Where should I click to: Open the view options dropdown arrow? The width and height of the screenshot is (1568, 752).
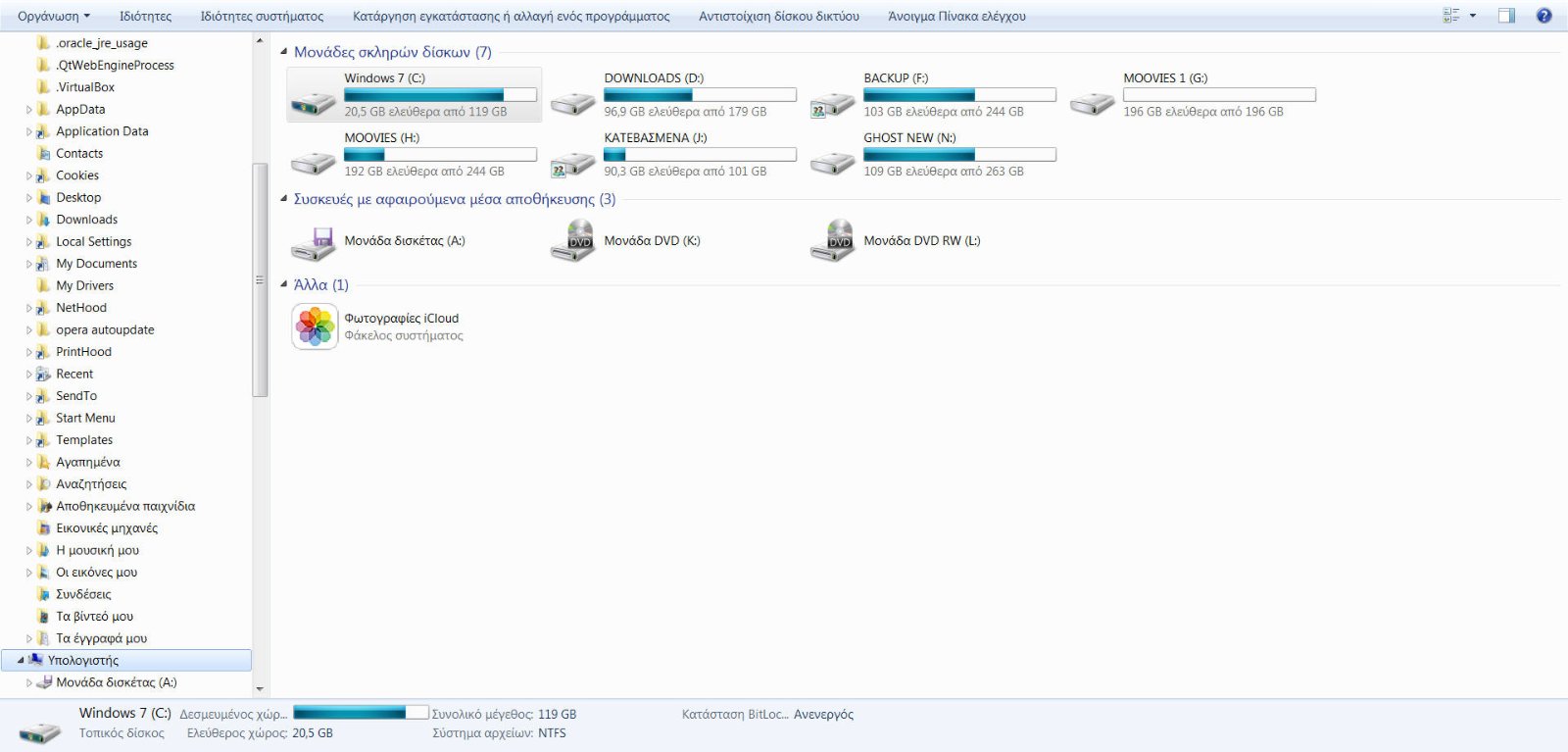pos(1472,16)
